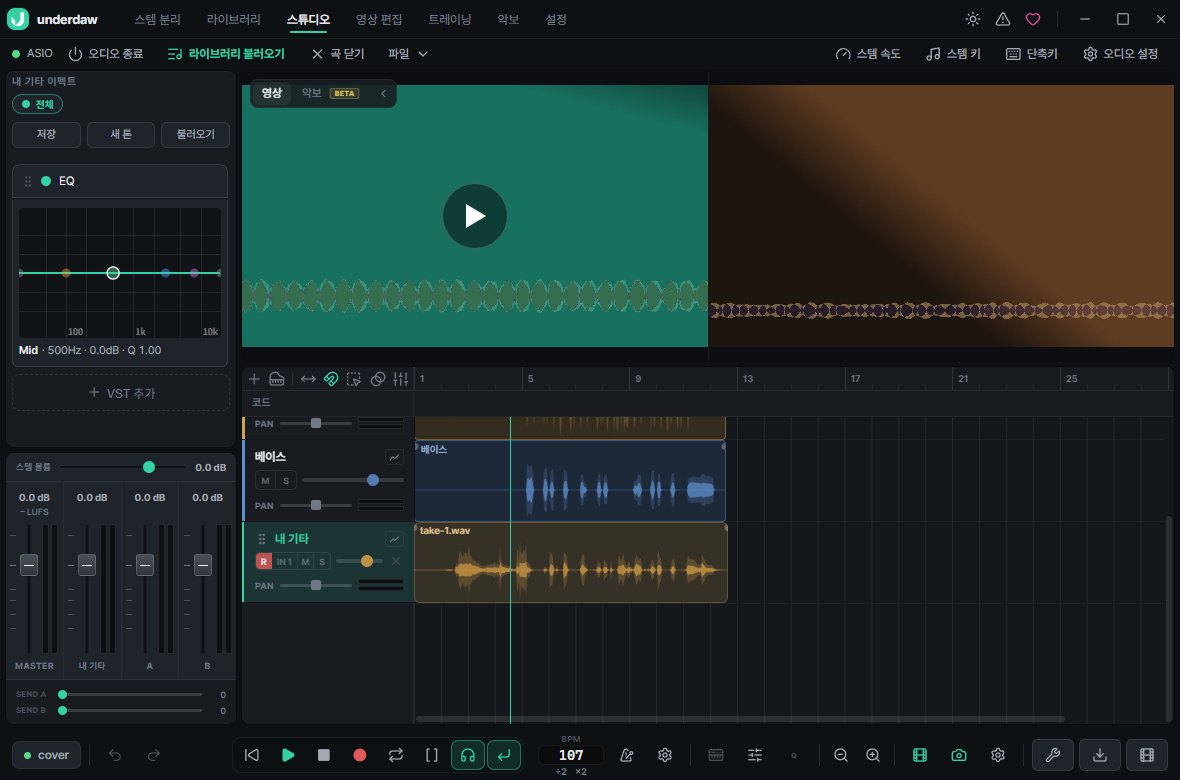This screenshot has height=780, width=1180.
Task: Open the mixer sliders icon in track toolbar
Action: (x=400, y=379)
